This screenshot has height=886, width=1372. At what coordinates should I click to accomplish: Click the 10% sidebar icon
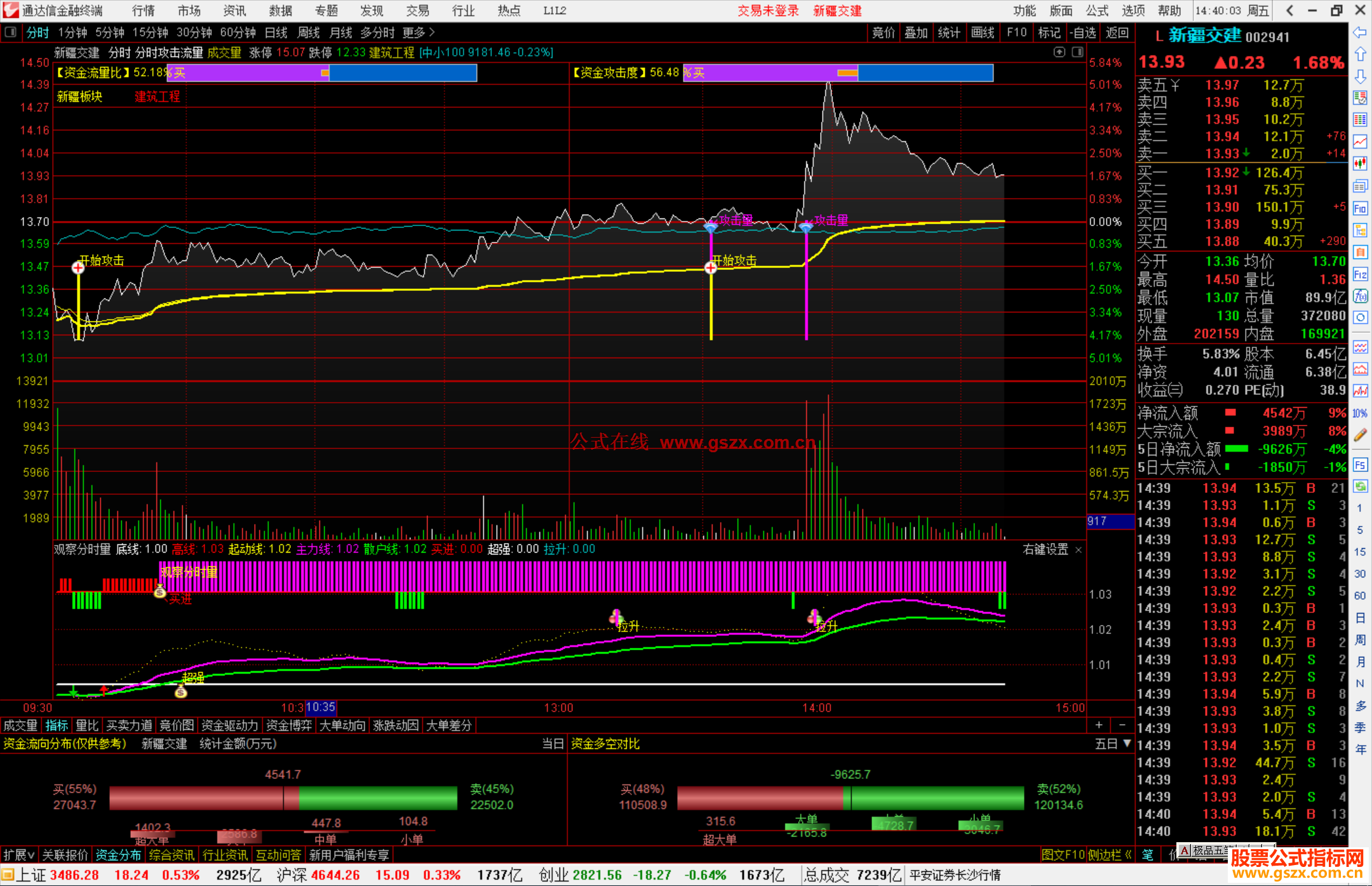1360,413
